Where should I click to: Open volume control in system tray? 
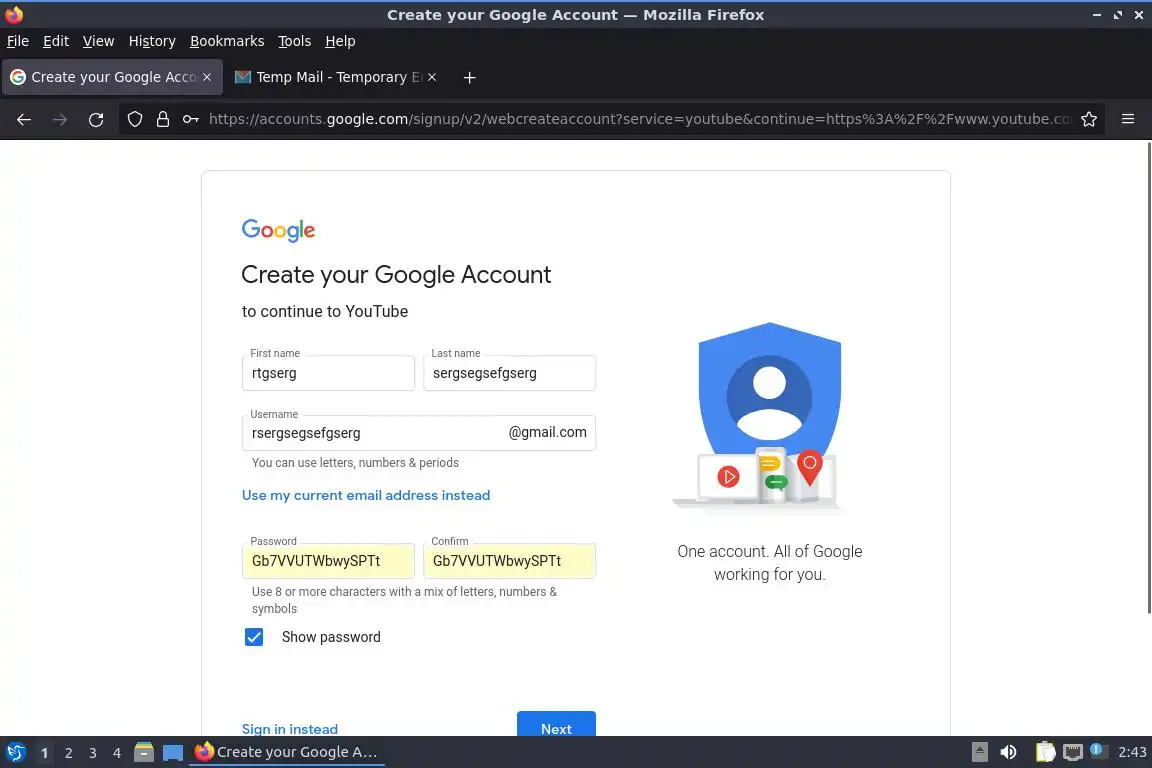tap(1008, 752)
